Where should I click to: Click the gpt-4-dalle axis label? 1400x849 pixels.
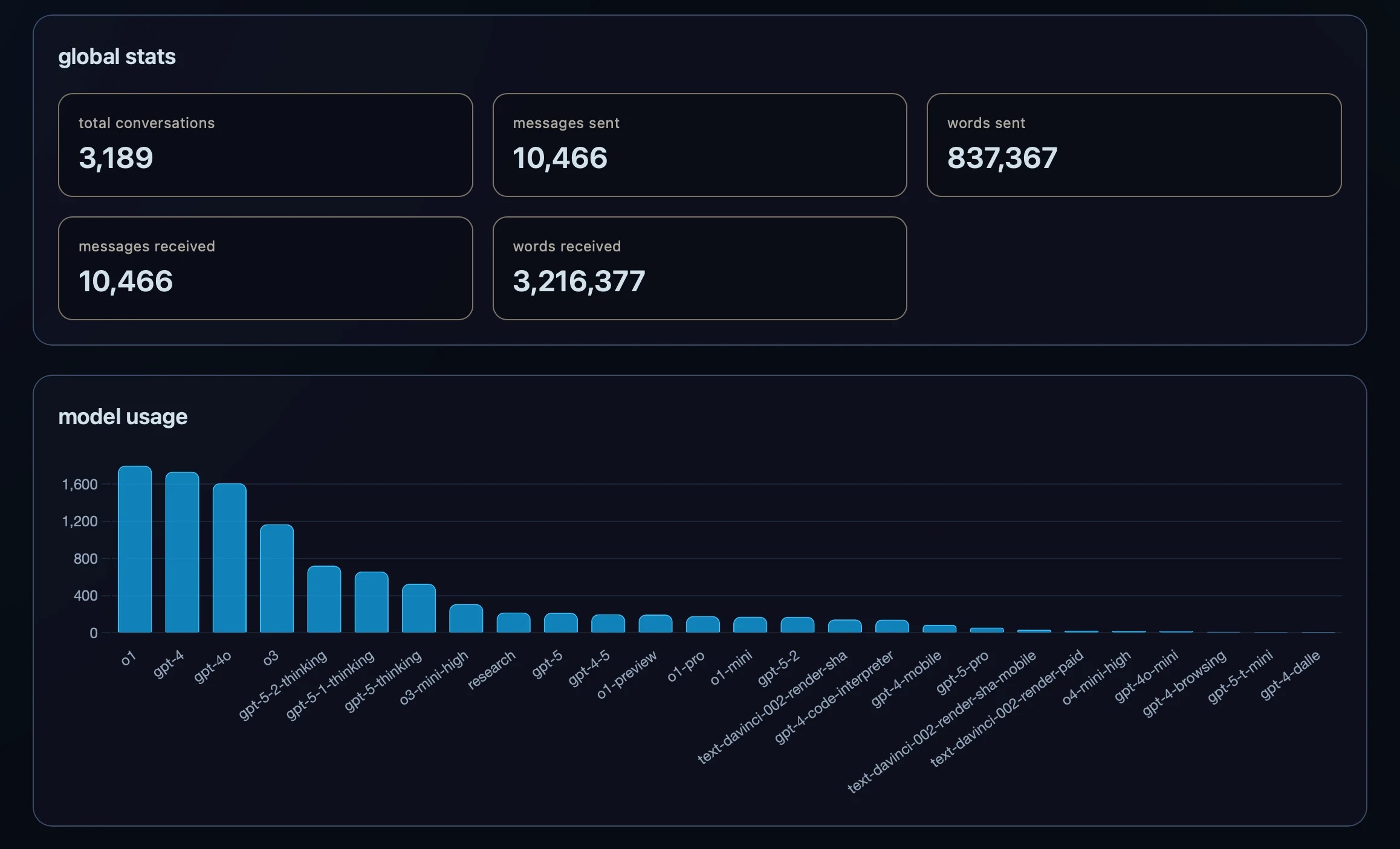point(1290,675)
